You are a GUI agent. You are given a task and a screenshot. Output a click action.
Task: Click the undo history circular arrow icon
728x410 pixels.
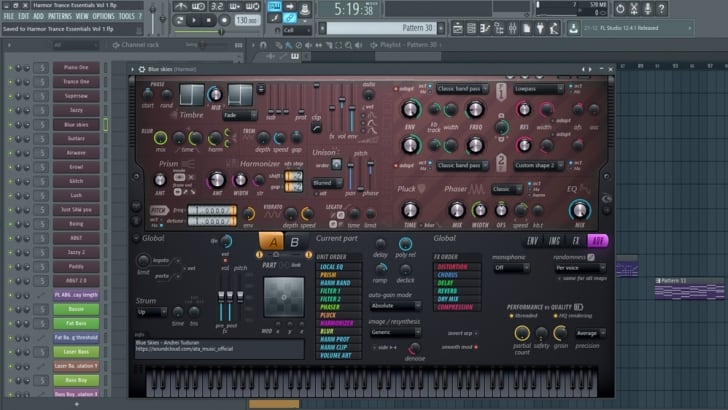(620, 8)
